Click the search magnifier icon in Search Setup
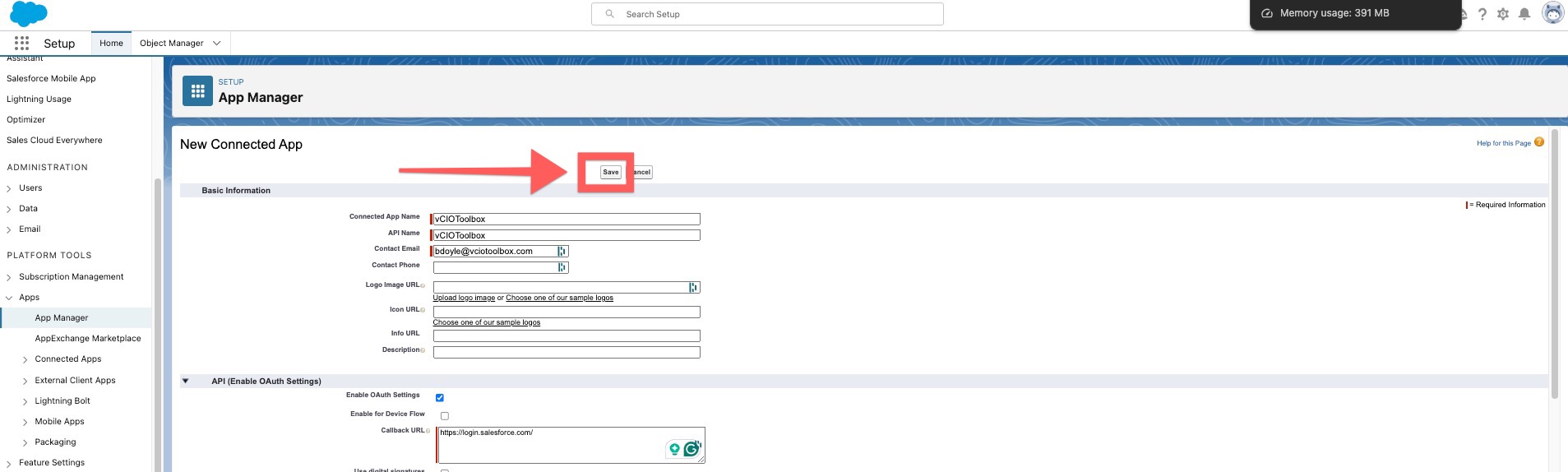 coord(609,14)
